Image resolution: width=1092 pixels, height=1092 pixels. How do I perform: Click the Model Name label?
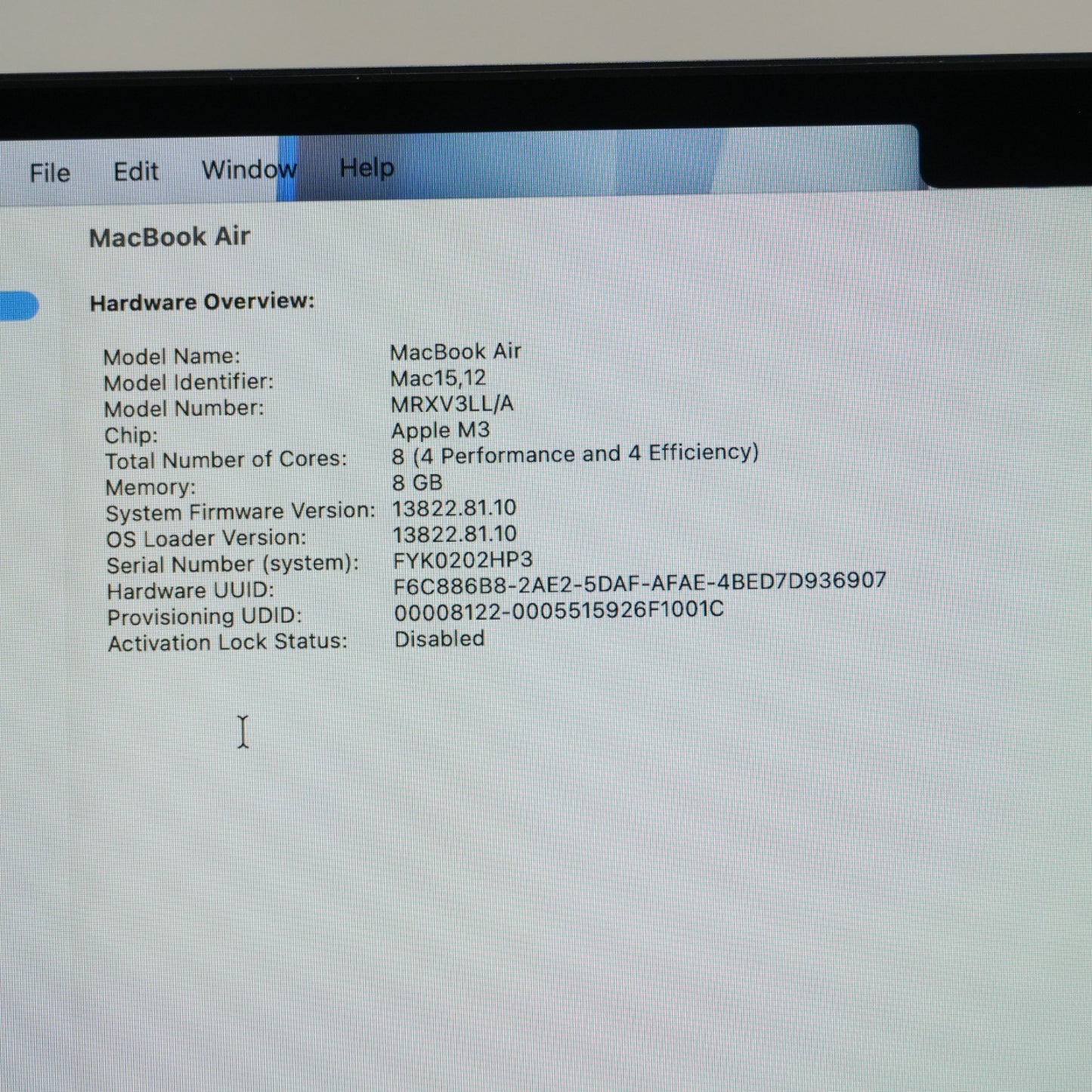pyautogui.click(x=172, y=356)
